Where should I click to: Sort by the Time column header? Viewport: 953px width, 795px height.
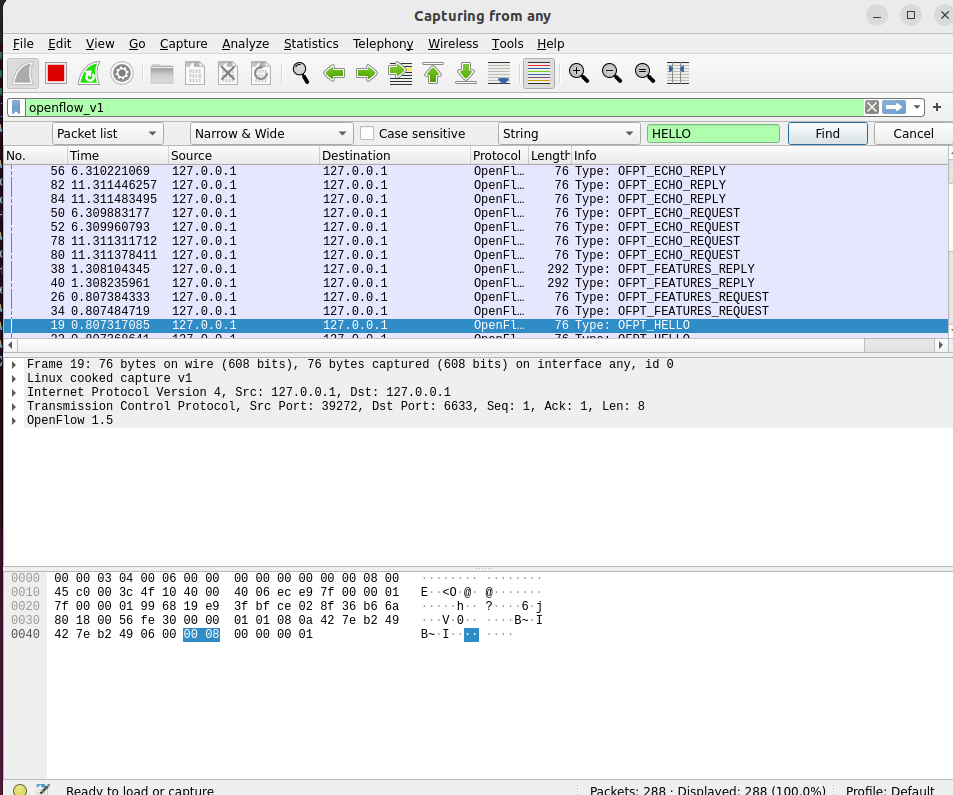[117, 156]
